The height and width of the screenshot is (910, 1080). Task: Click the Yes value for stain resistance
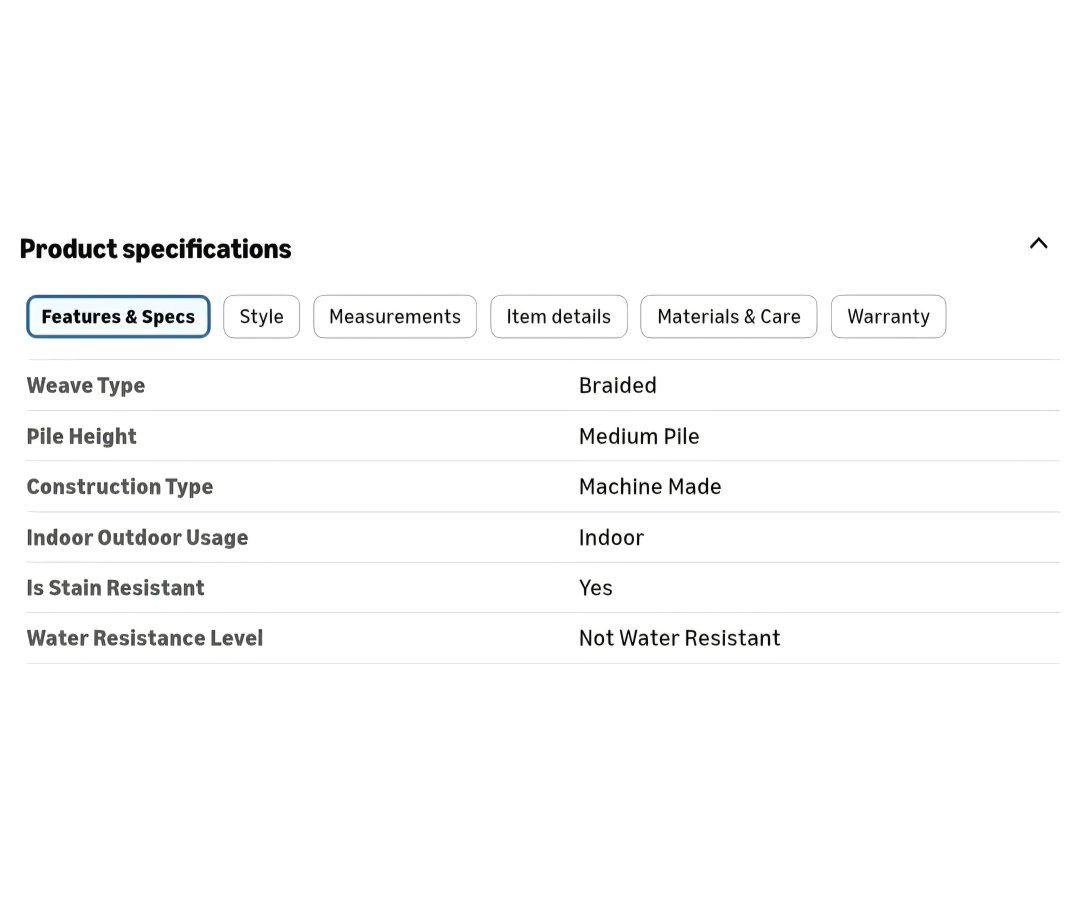click(595, 588)
